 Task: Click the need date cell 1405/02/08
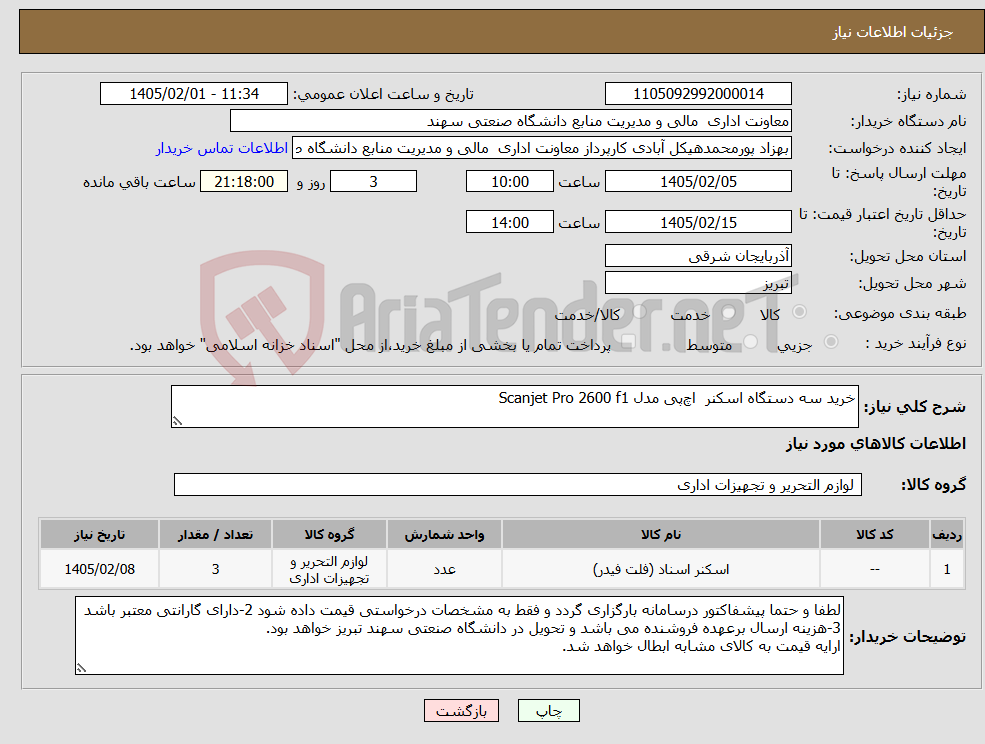click(x=99, y=569)
